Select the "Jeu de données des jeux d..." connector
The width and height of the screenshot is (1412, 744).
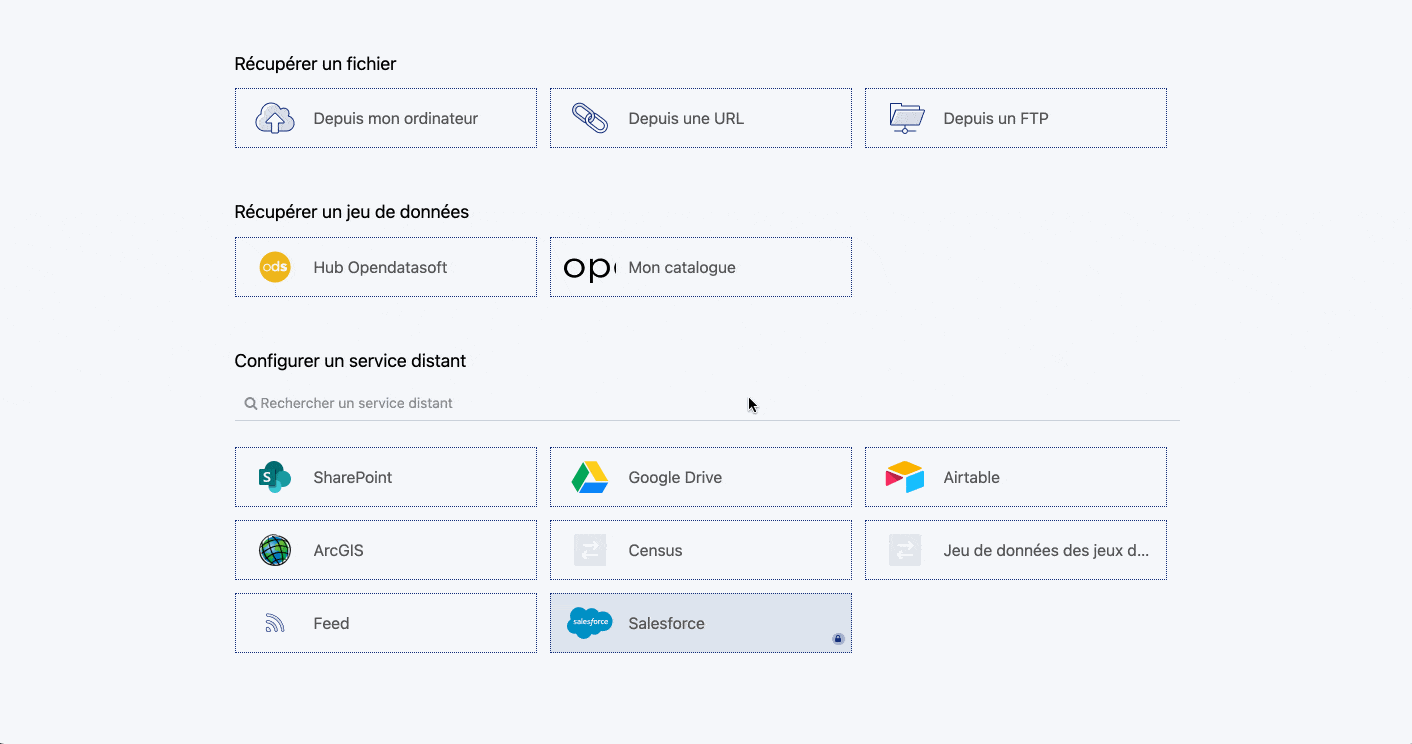coord(1045,550)
